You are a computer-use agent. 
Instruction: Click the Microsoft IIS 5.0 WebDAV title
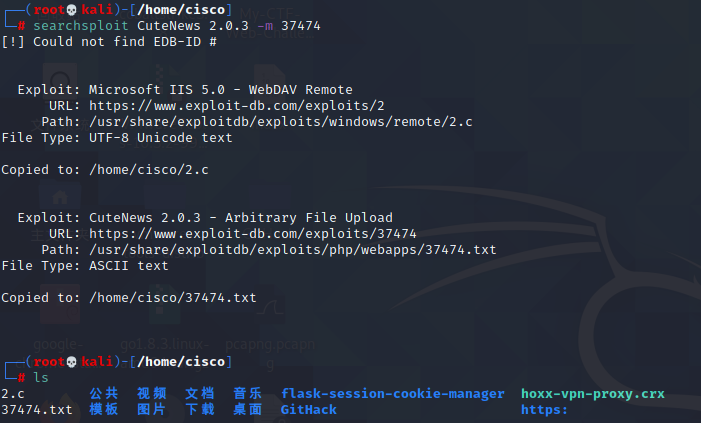pyautogui.click(x=221, y=89)
